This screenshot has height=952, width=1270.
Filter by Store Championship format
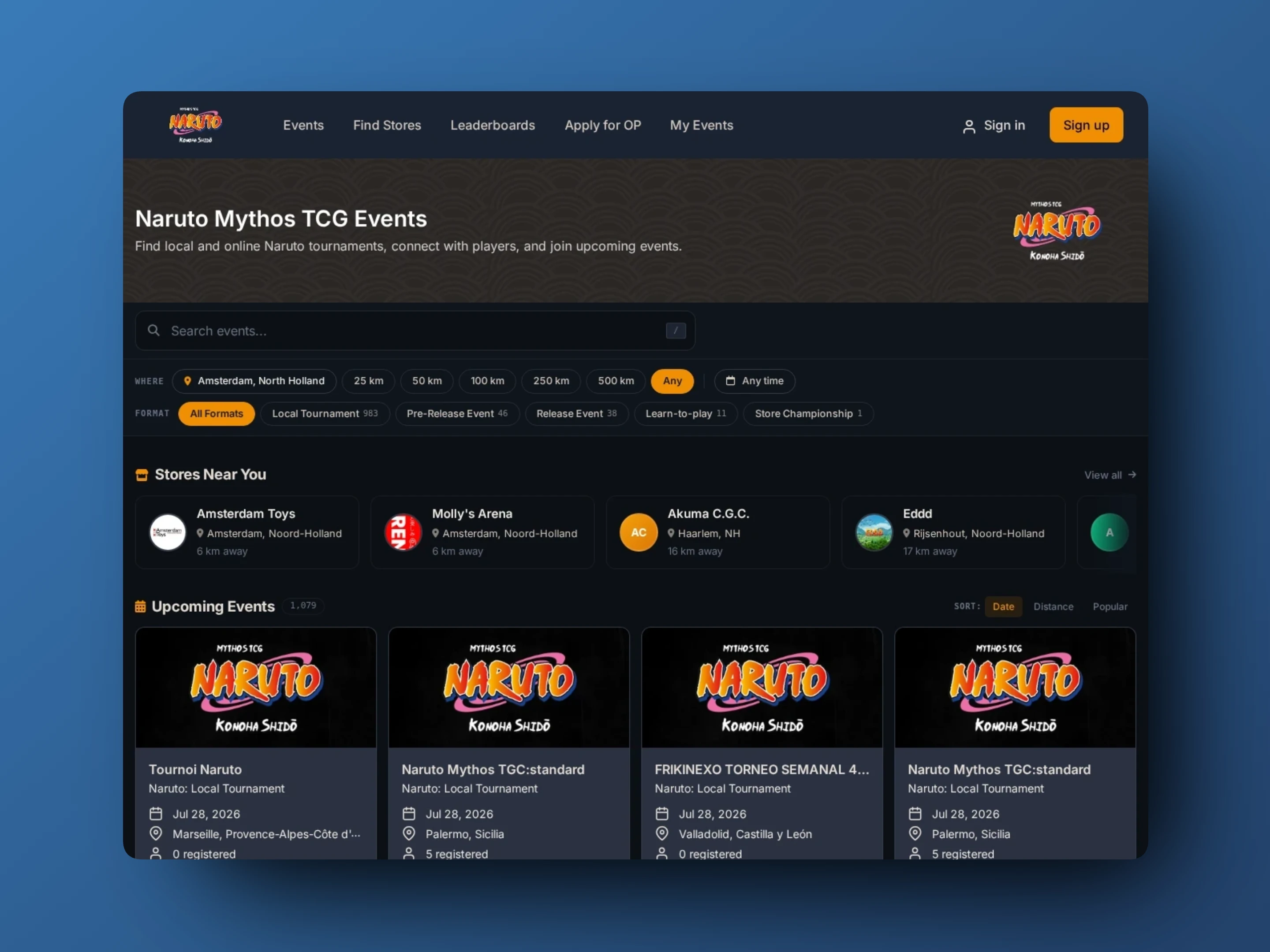pyautogui.click(x=808, y=414)
